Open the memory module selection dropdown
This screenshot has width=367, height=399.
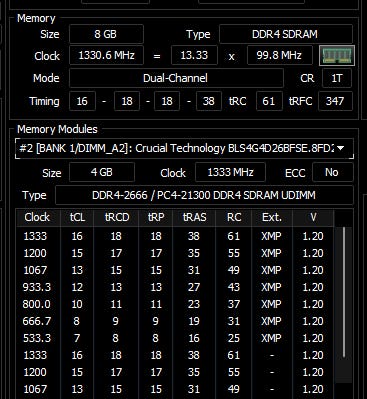coord(184,148)
